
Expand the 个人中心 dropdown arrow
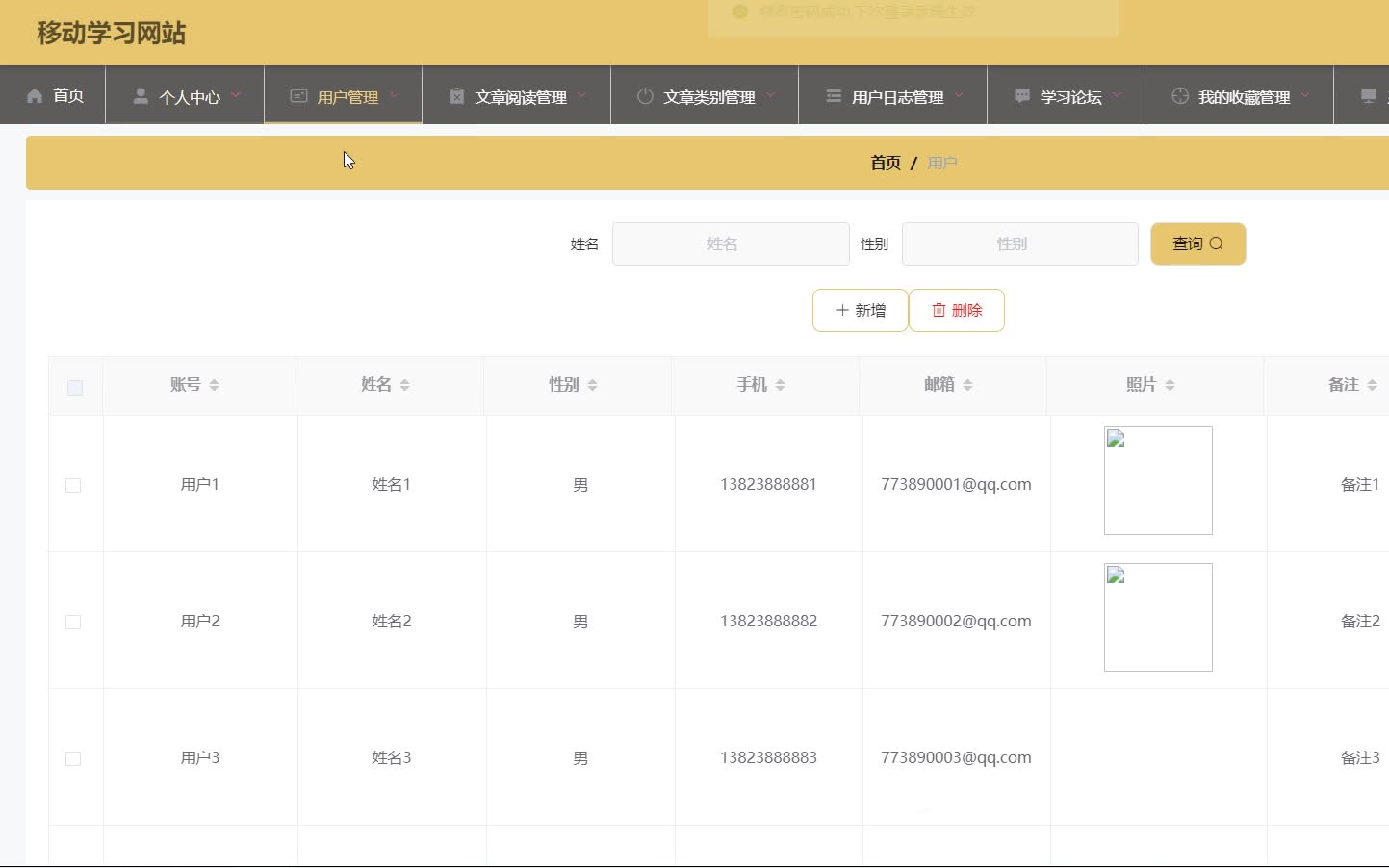(236, 95)
